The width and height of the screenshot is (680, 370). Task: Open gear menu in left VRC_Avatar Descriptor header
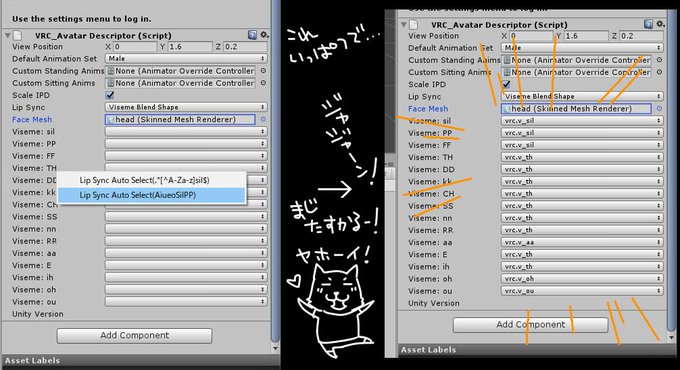[264, 35]
